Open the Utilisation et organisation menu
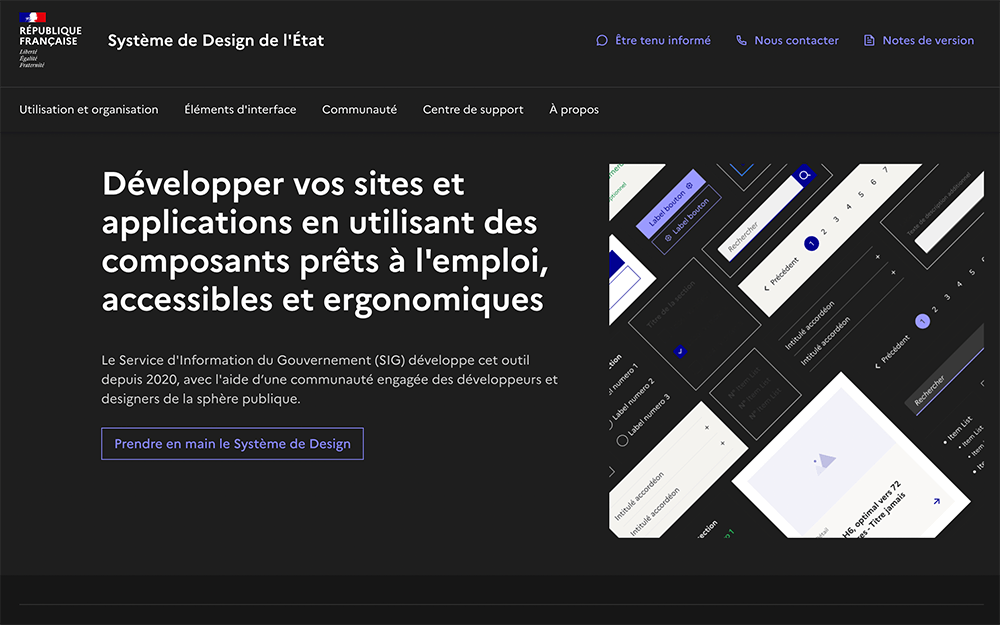Screen dimensions: 1000x625 tap(89, 110)
